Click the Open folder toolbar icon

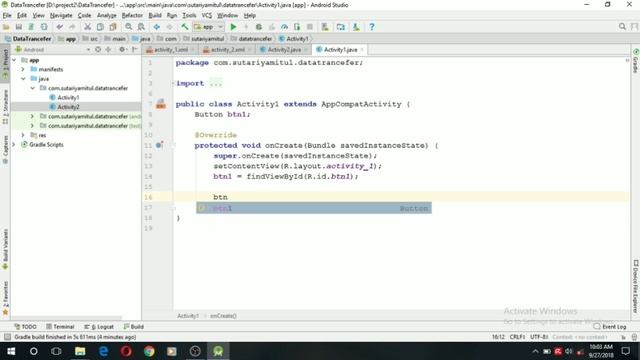coord(6,27)
